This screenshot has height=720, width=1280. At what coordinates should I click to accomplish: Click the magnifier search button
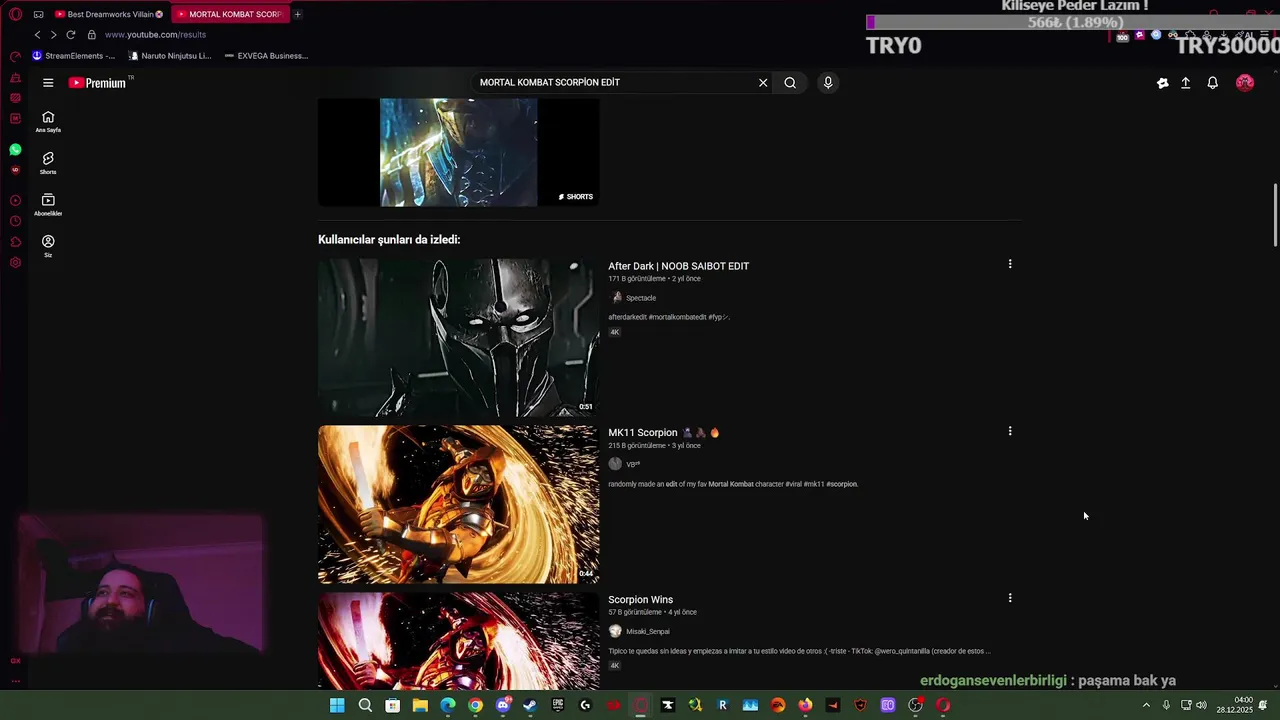790,83
